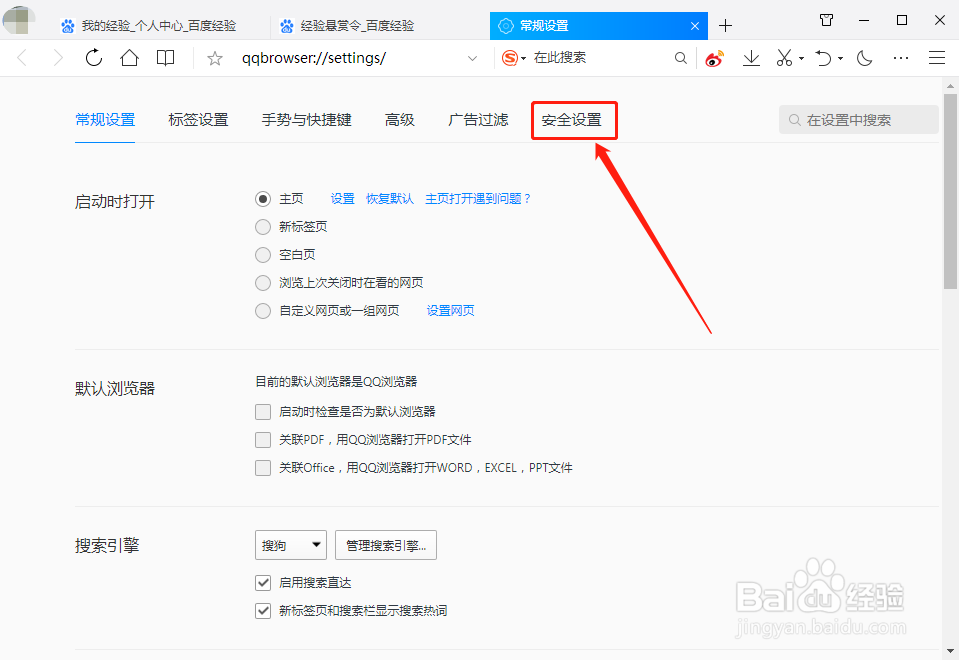
Task: Expand the undo history dropdown arrow
Action: pos(840,59)
